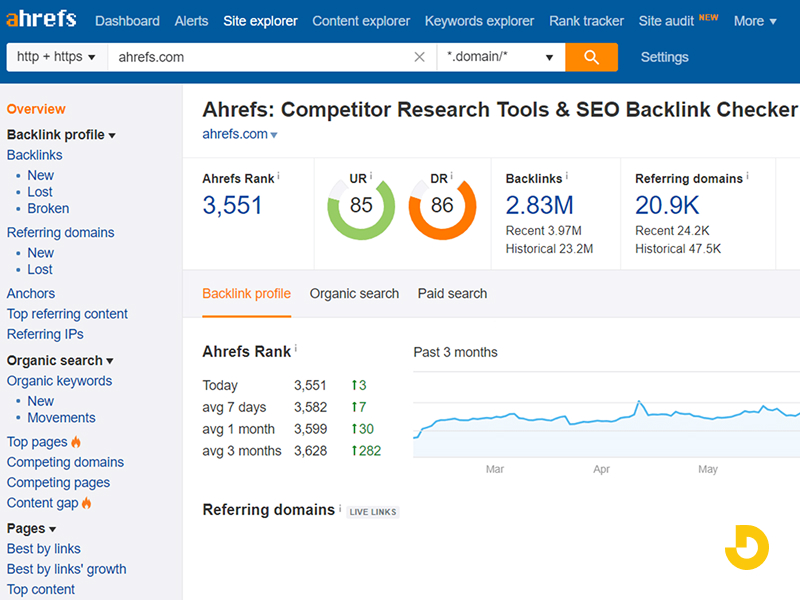Open the http + https protocol dropdown

(55, 57)
